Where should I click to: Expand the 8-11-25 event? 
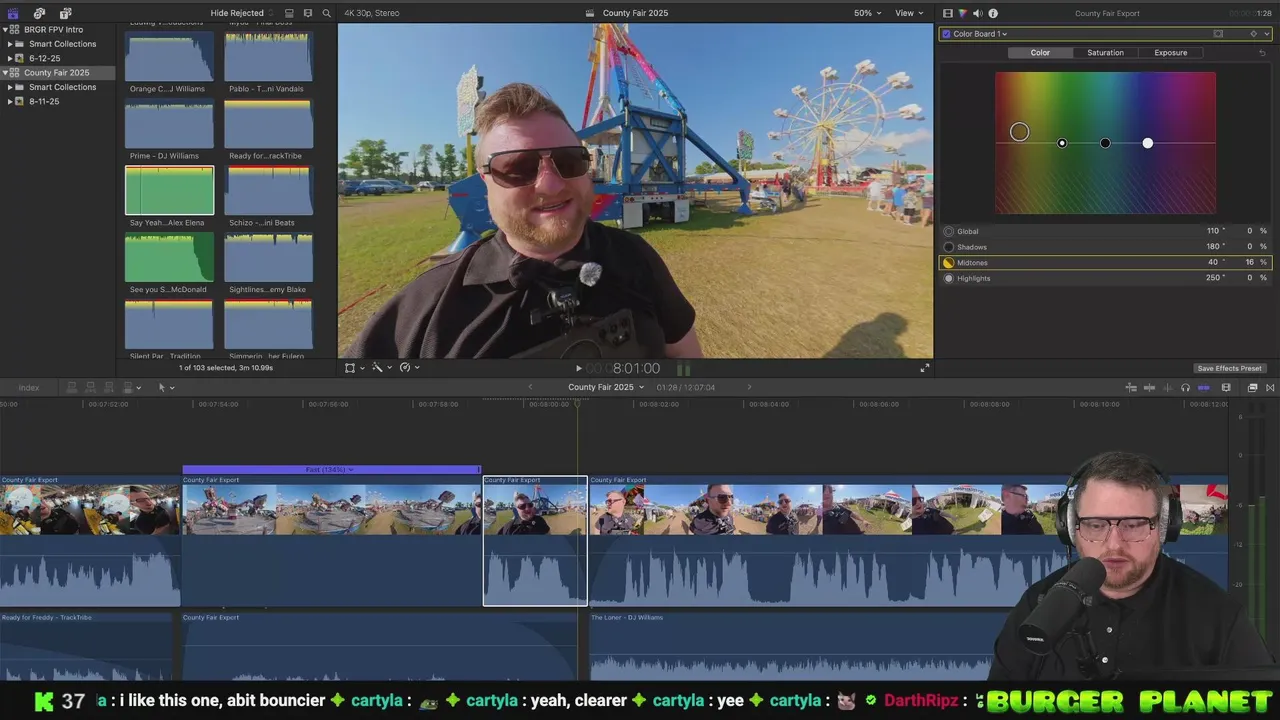(10, 101)
